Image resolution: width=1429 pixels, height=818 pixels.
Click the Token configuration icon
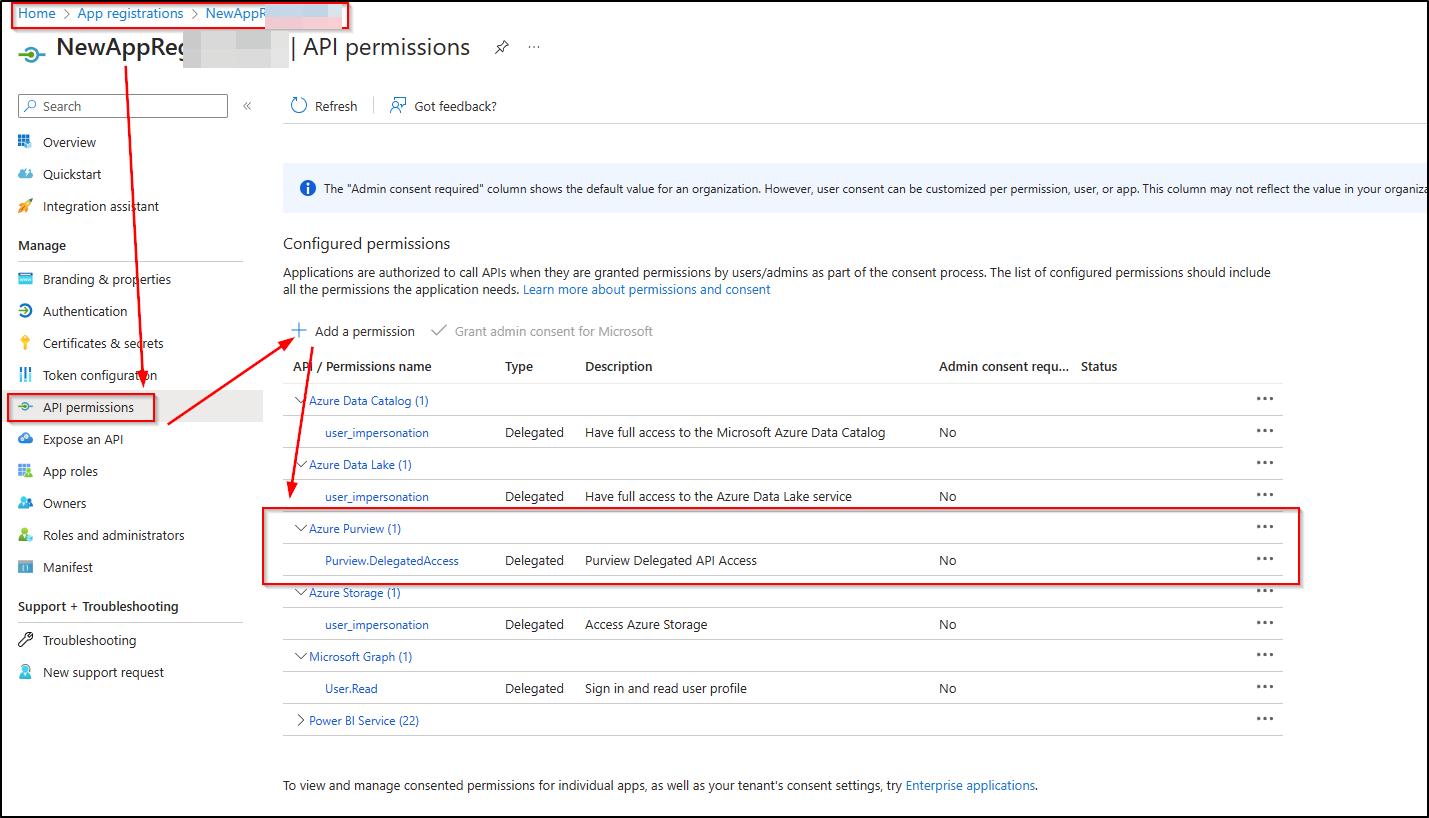26,375
